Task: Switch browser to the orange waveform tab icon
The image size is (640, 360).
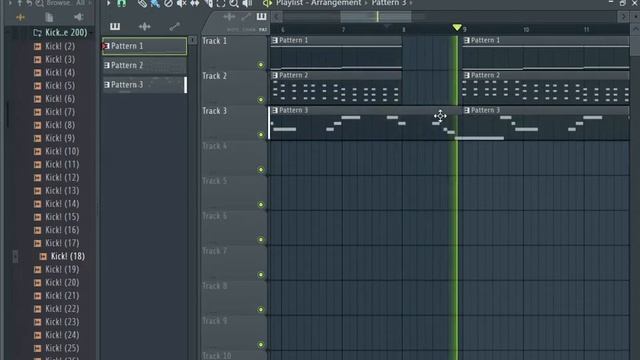Action: coord(20,17)
